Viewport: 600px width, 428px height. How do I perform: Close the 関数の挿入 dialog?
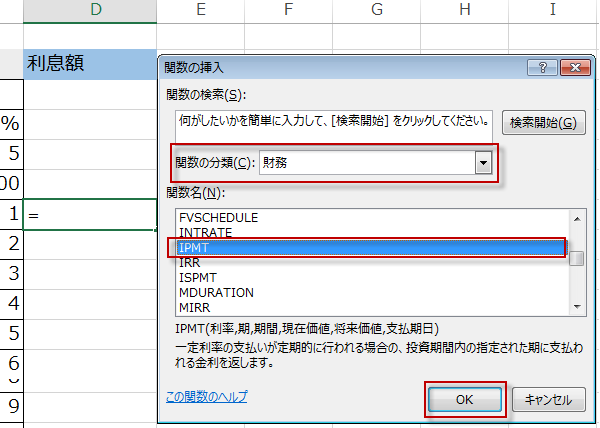click(x=575, y=68)
